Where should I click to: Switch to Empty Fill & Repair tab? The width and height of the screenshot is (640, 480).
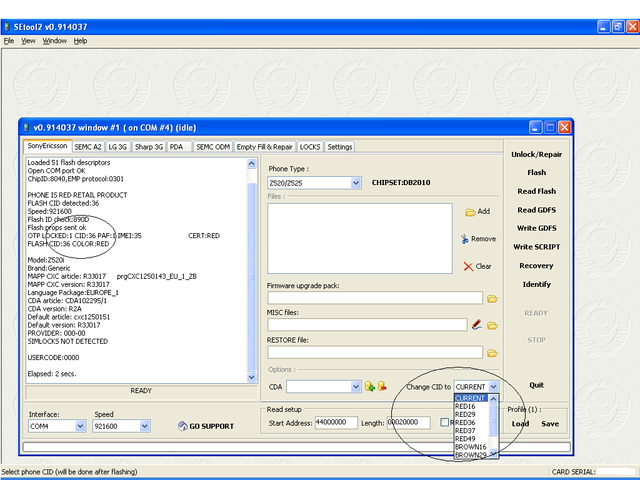click(264, 147)
